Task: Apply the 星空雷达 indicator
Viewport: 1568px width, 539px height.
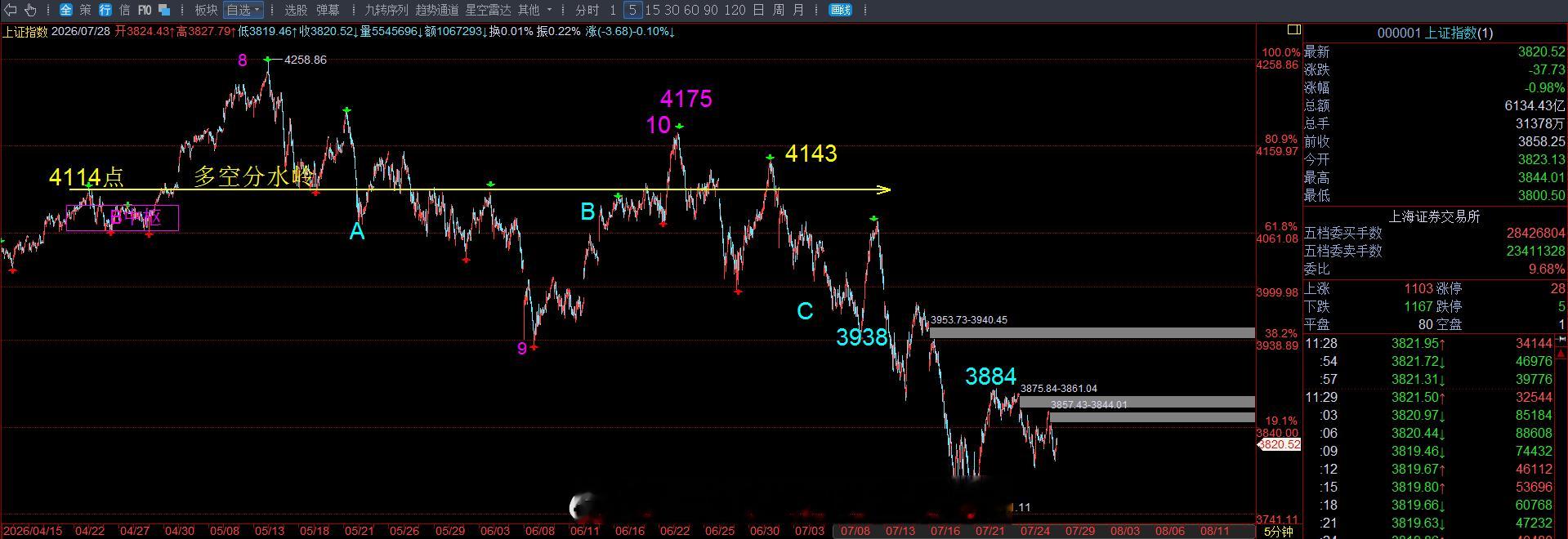Action: [x=488, y=10]
